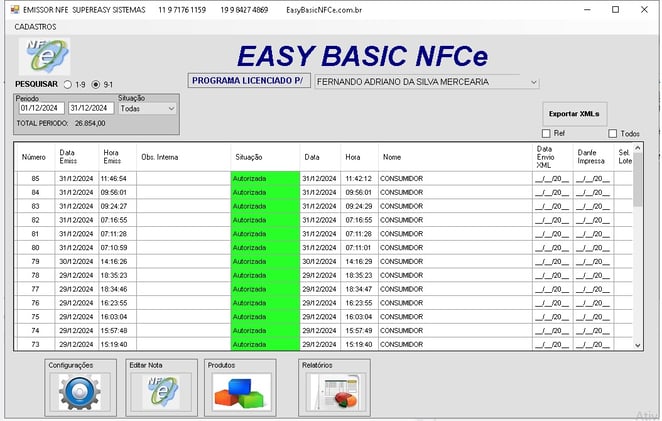Select note number 85 in the table

click(x=35, y=179)
